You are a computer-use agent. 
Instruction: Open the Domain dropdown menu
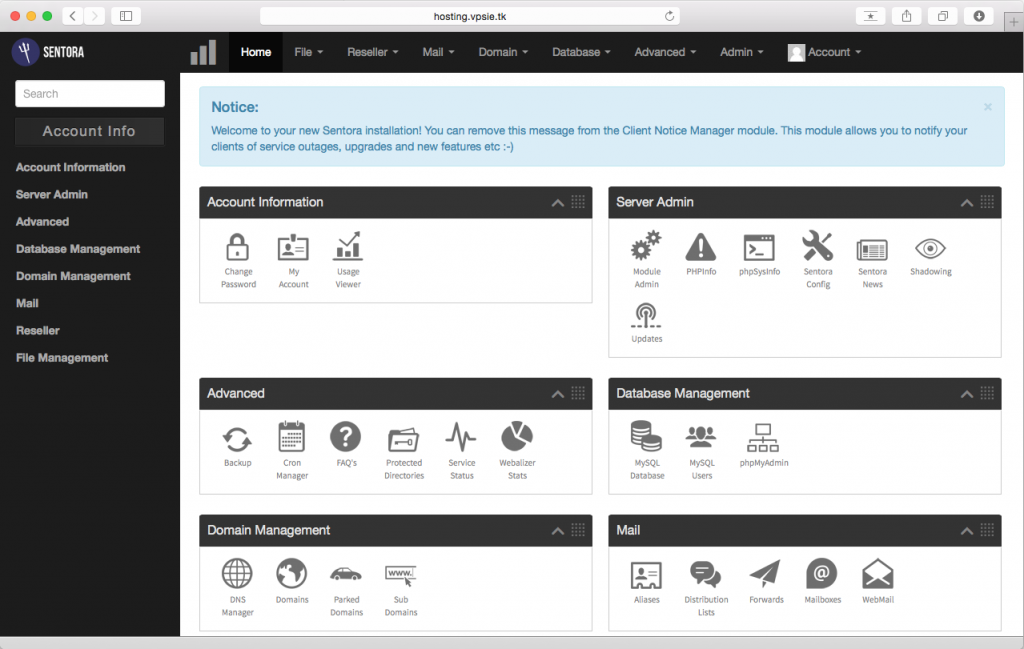(503, 52)
